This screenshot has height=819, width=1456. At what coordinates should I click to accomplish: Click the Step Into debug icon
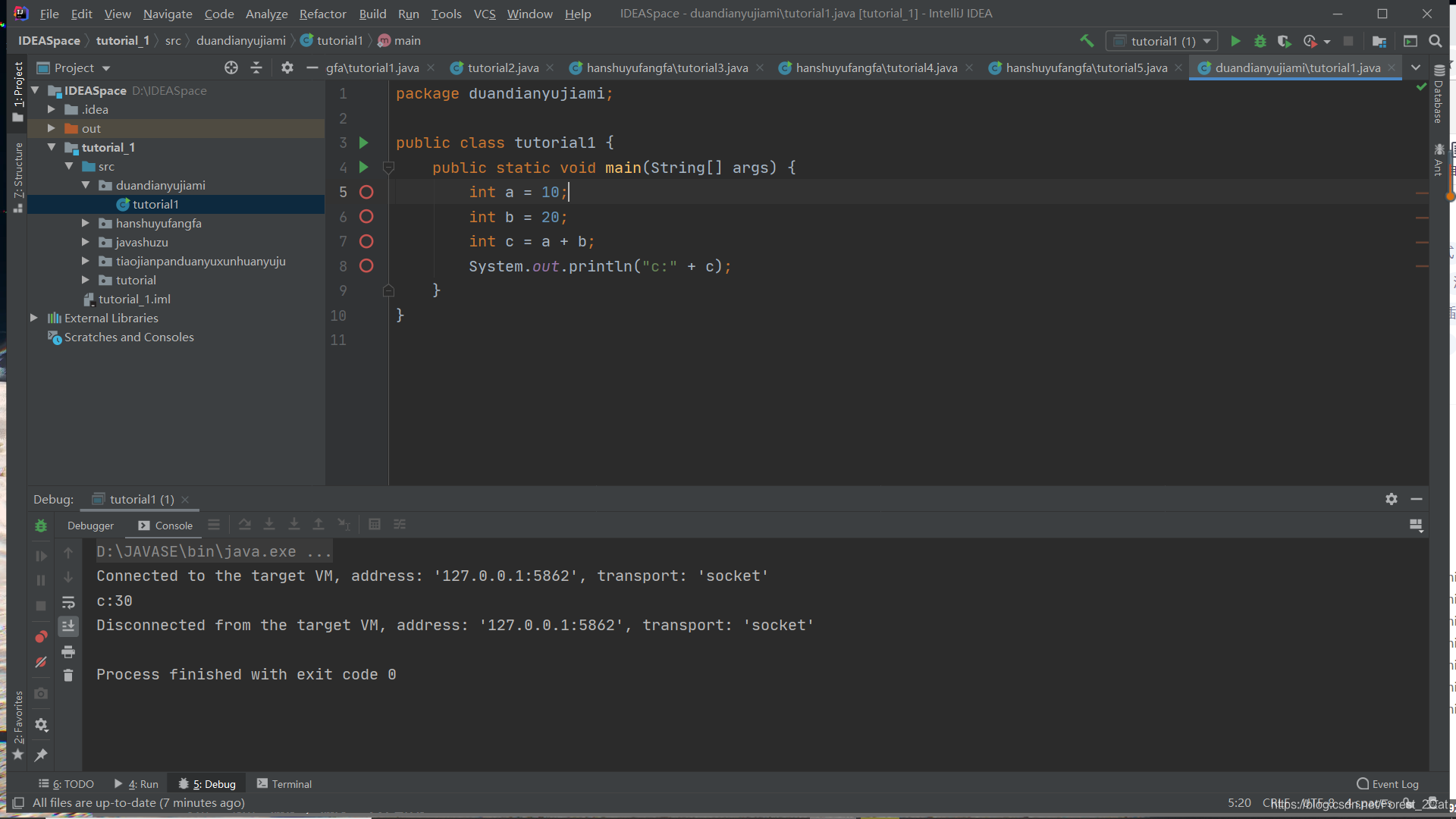click(x=270, y=524)
